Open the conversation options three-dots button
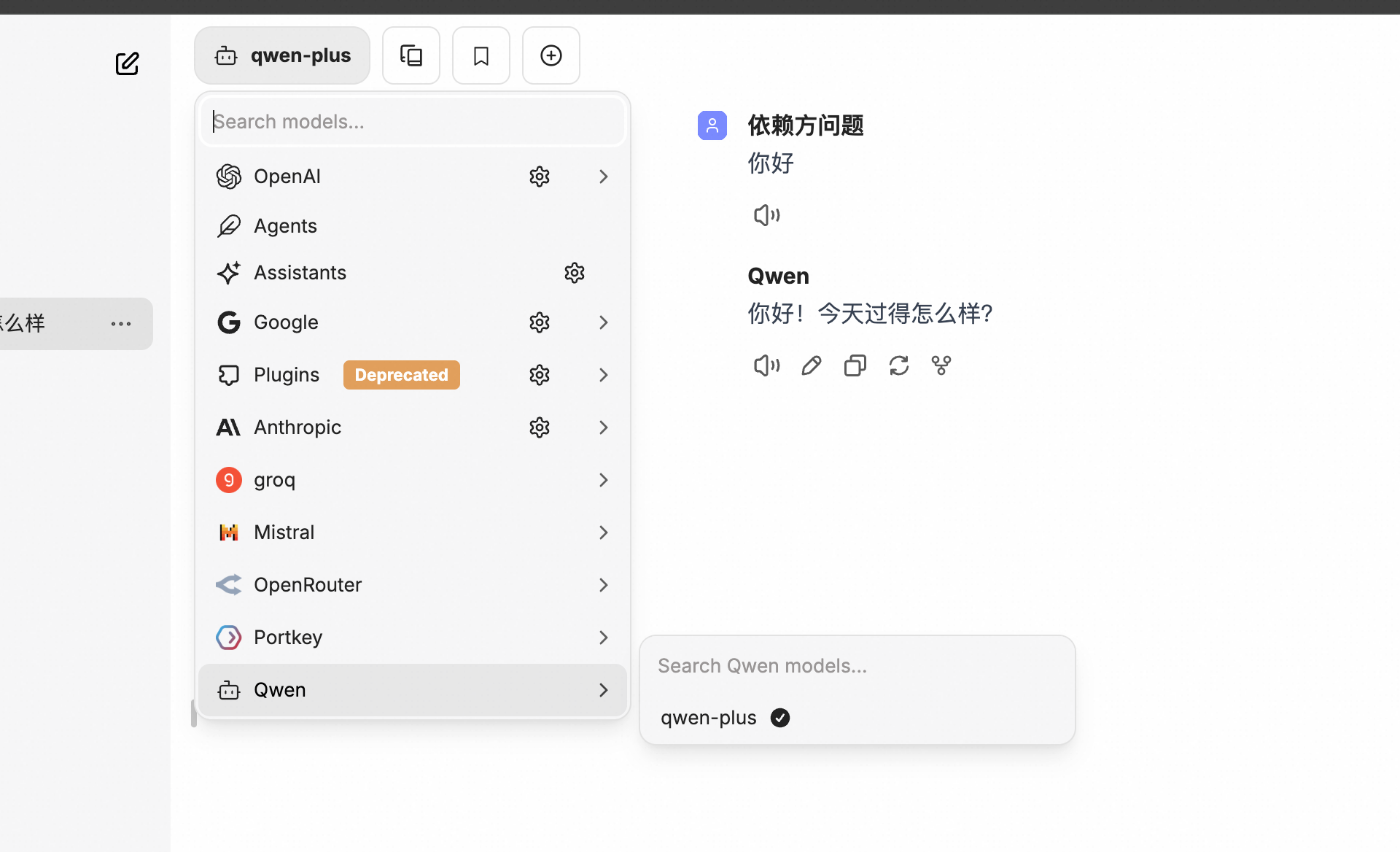 (x=121, y=324)
